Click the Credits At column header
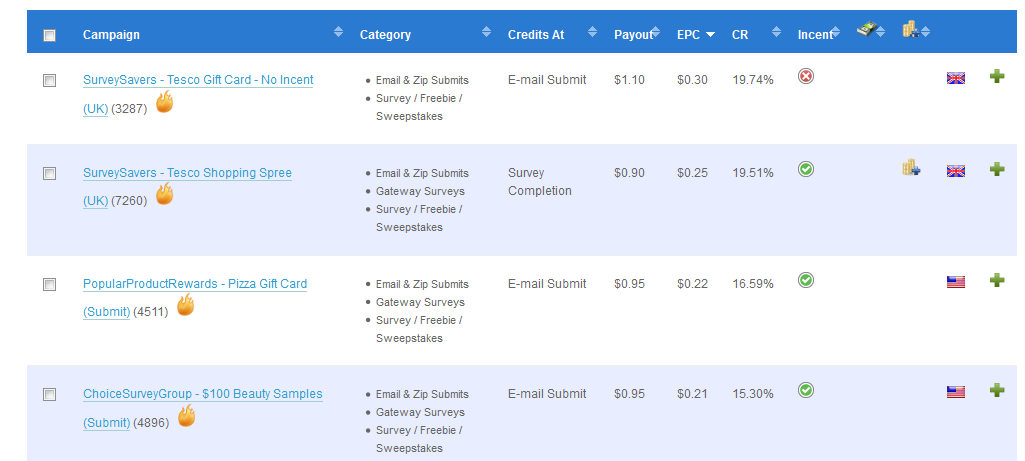The height and width of the screenshot is (461, 1025). [x=536, y=35]
